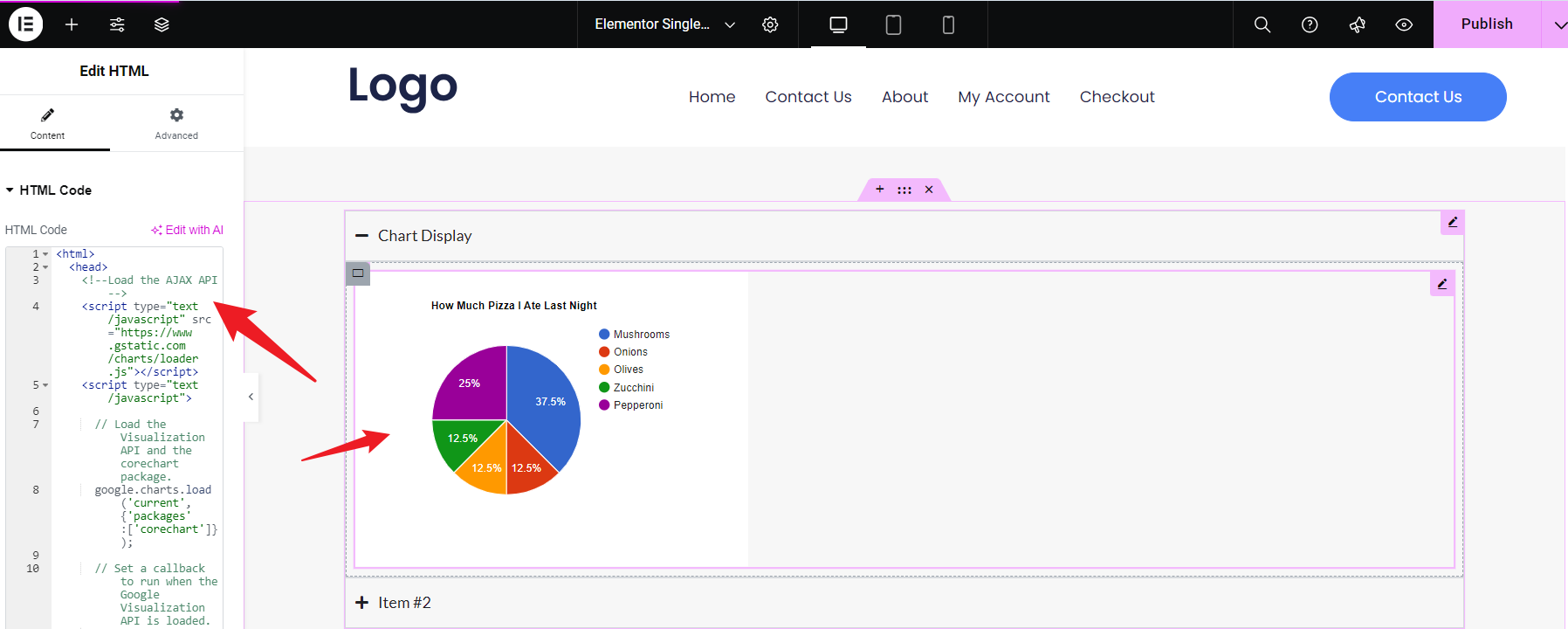Open page settings gear icon
Viewport: 1568px width, 629px height.
point(770,24)
